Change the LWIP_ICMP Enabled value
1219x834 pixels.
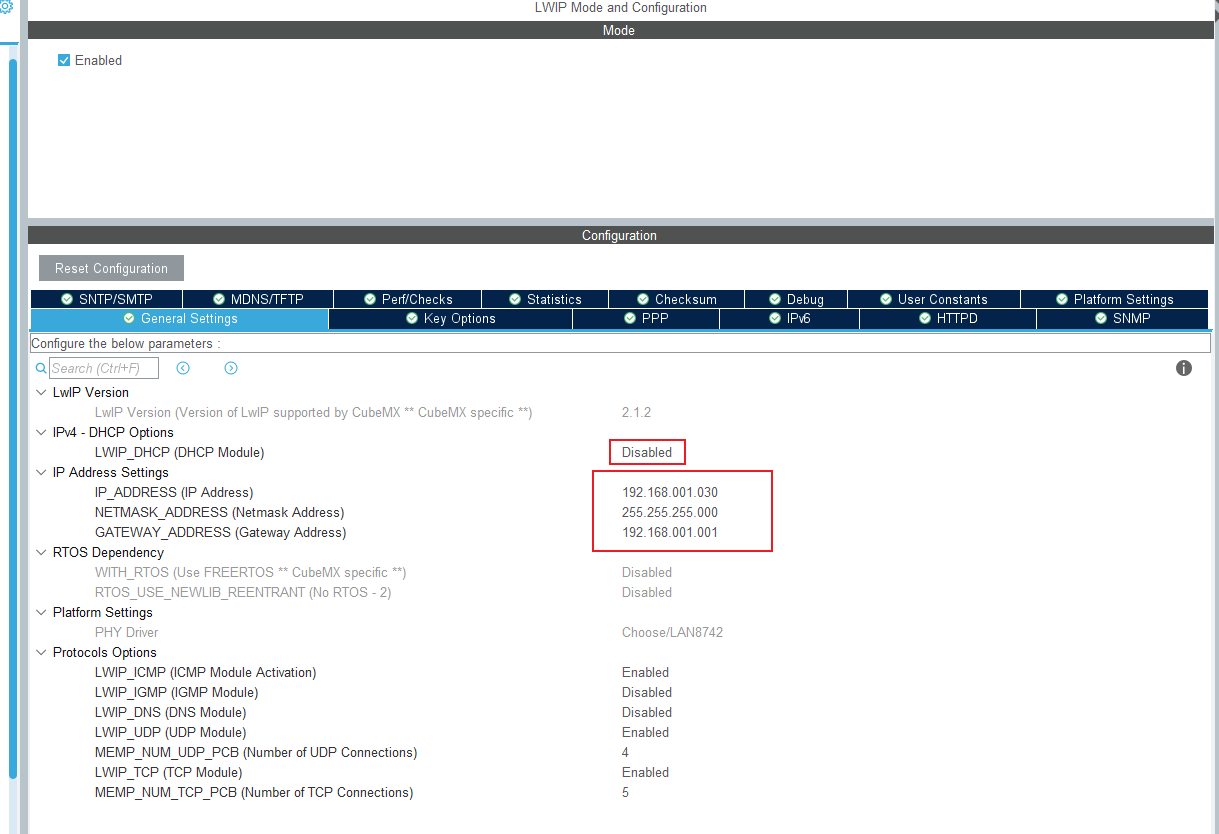point(645,672)
